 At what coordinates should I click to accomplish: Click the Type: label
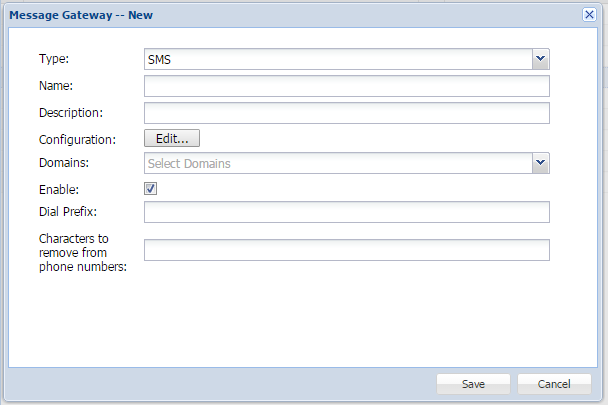55,60
